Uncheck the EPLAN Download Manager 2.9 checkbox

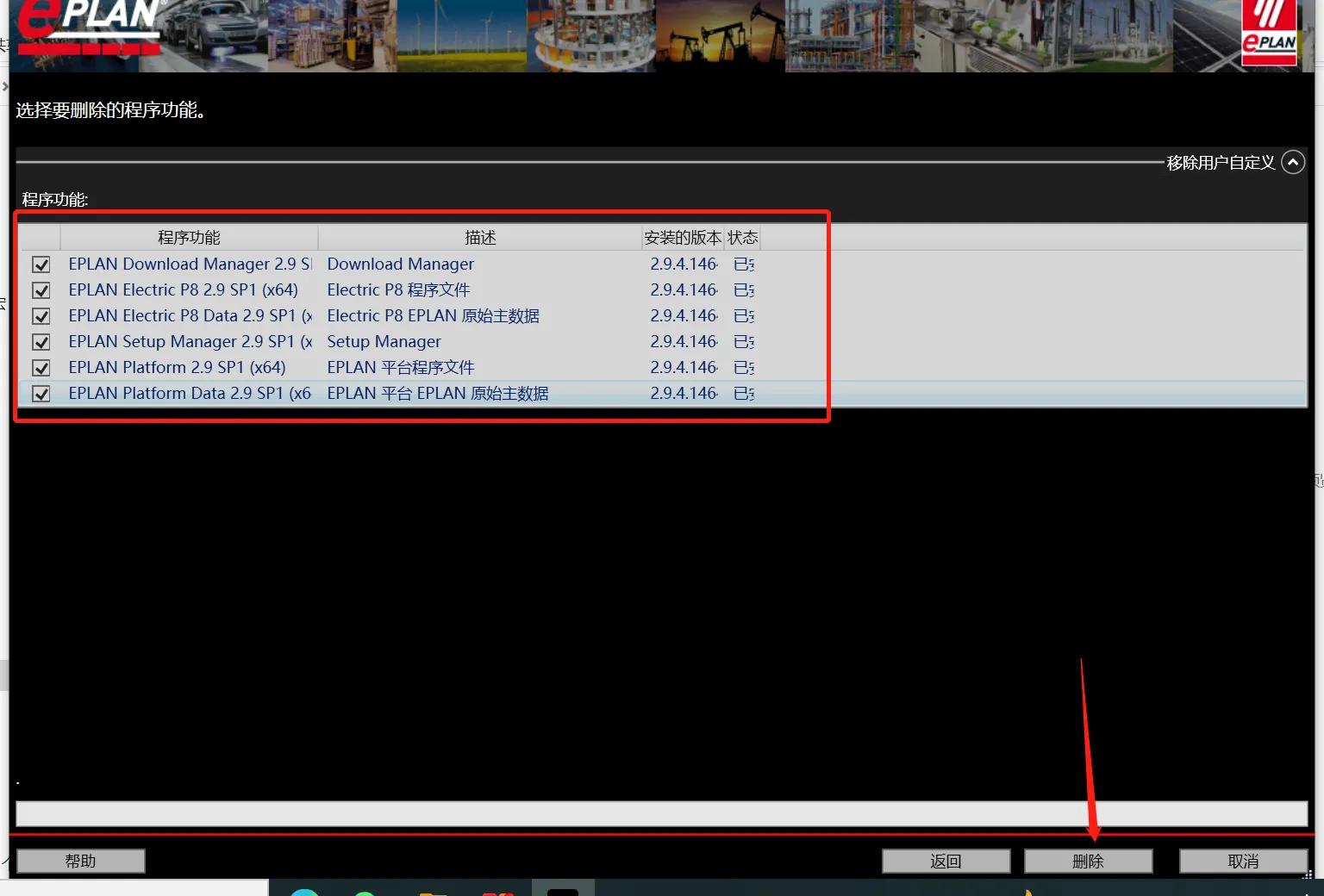coord(41,264)
